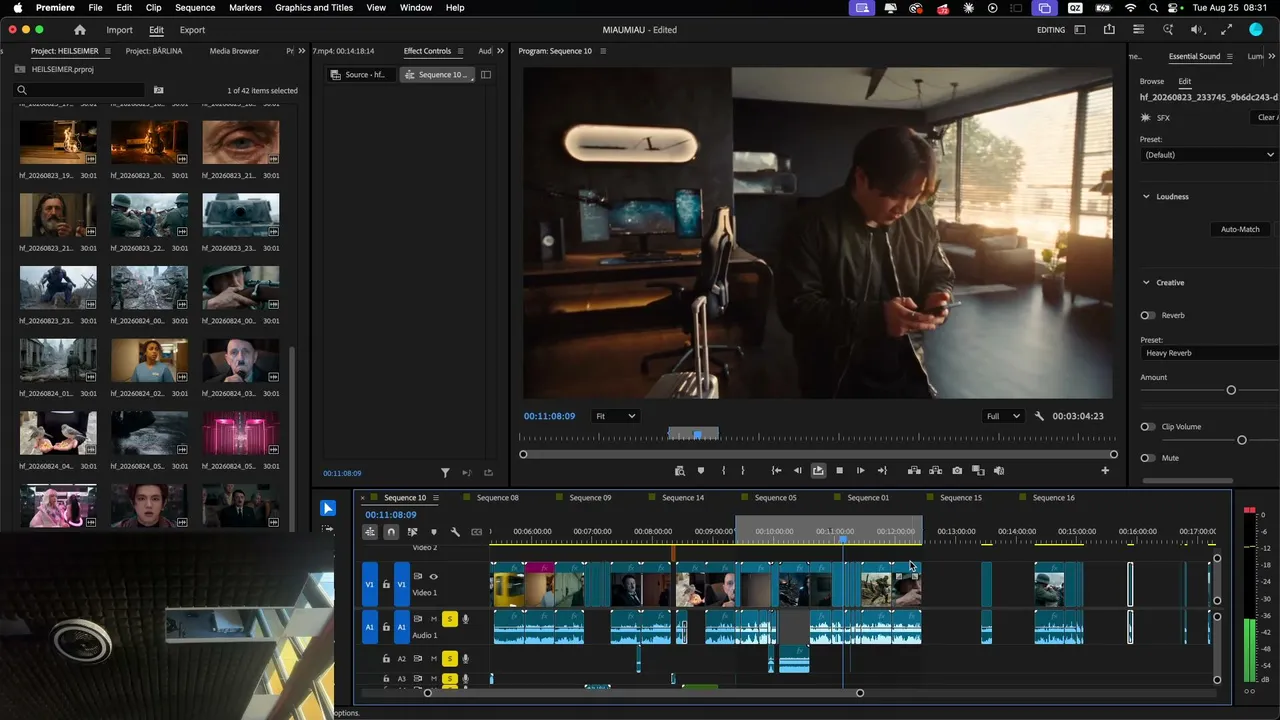Screen dimensions: 1280x720
Task: Mark Out point in Program Monitor
Action: [x=742, y=471]
